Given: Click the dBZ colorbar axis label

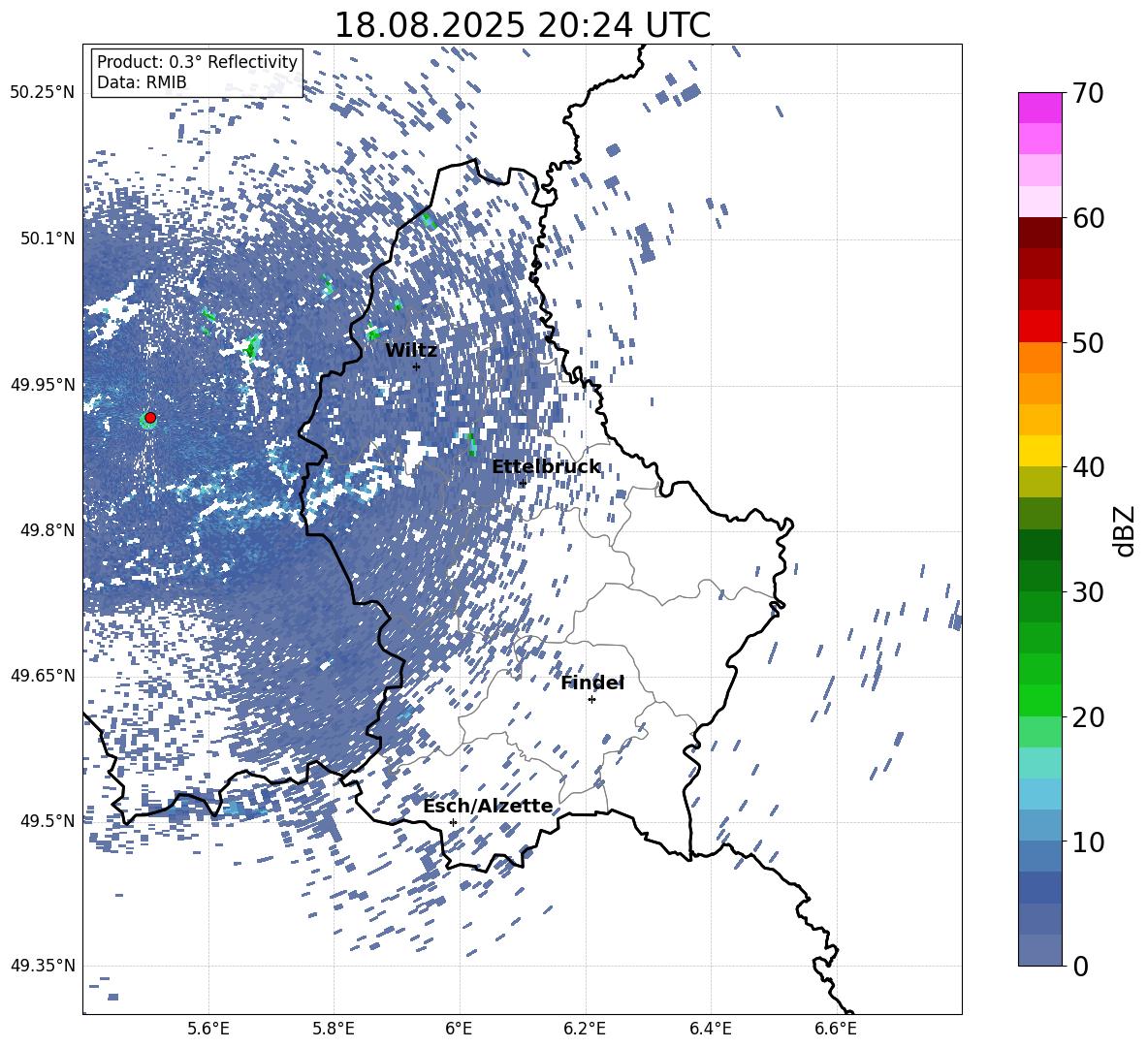Looking at the screenshot, I should [1126, 530].
